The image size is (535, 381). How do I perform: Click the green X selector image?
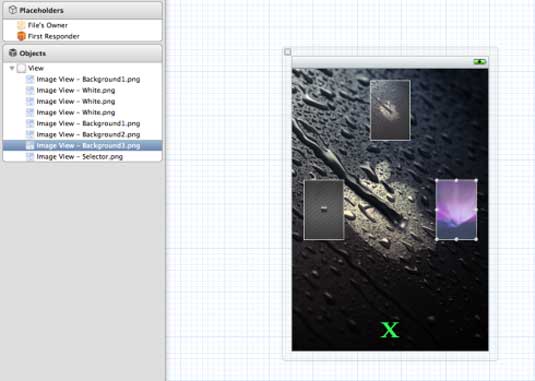click(x=390, y=330)
